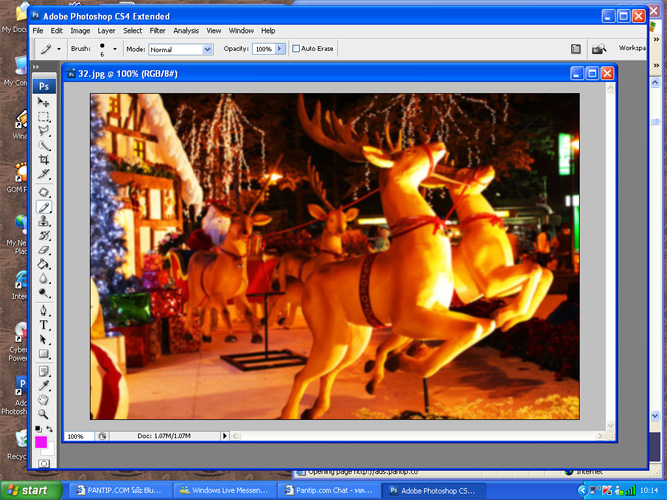This screenshot has width=667, height=500.
Task: Click the 32.jpg reindeer image canvas
Action: pyautogui.click(x=335, y=256)
